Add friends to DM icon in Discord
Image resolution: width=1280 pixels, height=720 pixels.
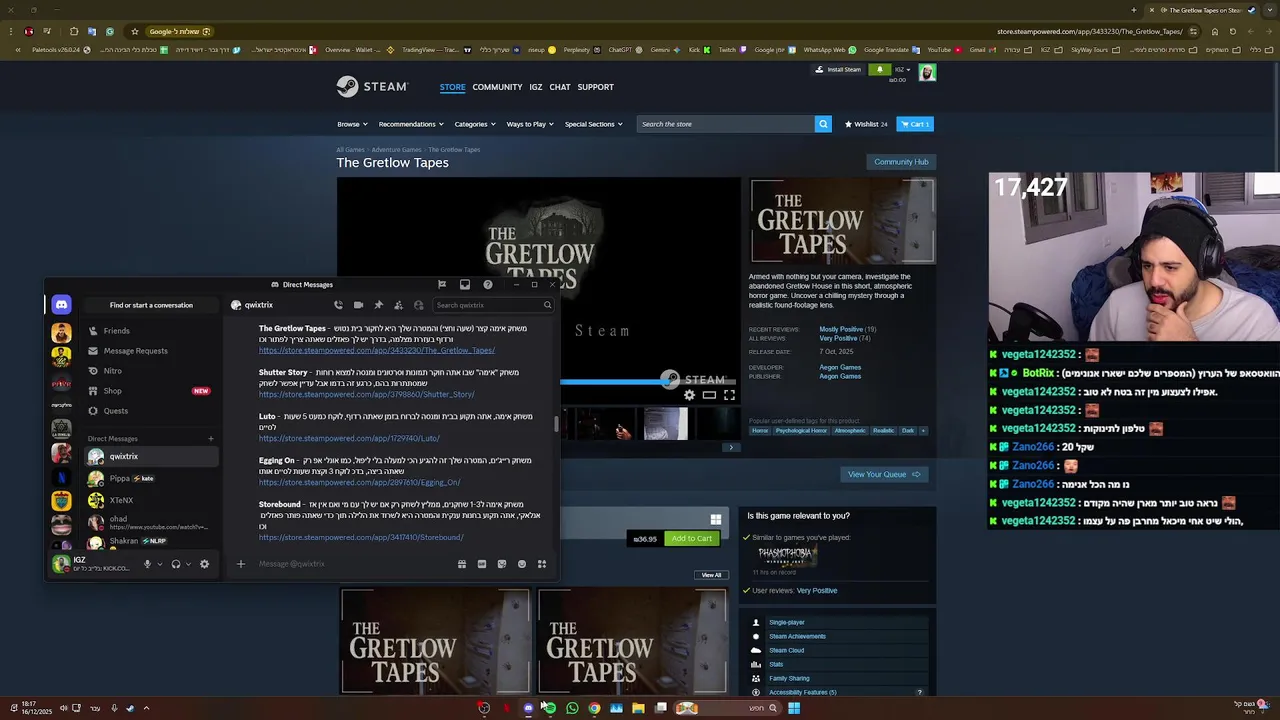coord(398,305)
